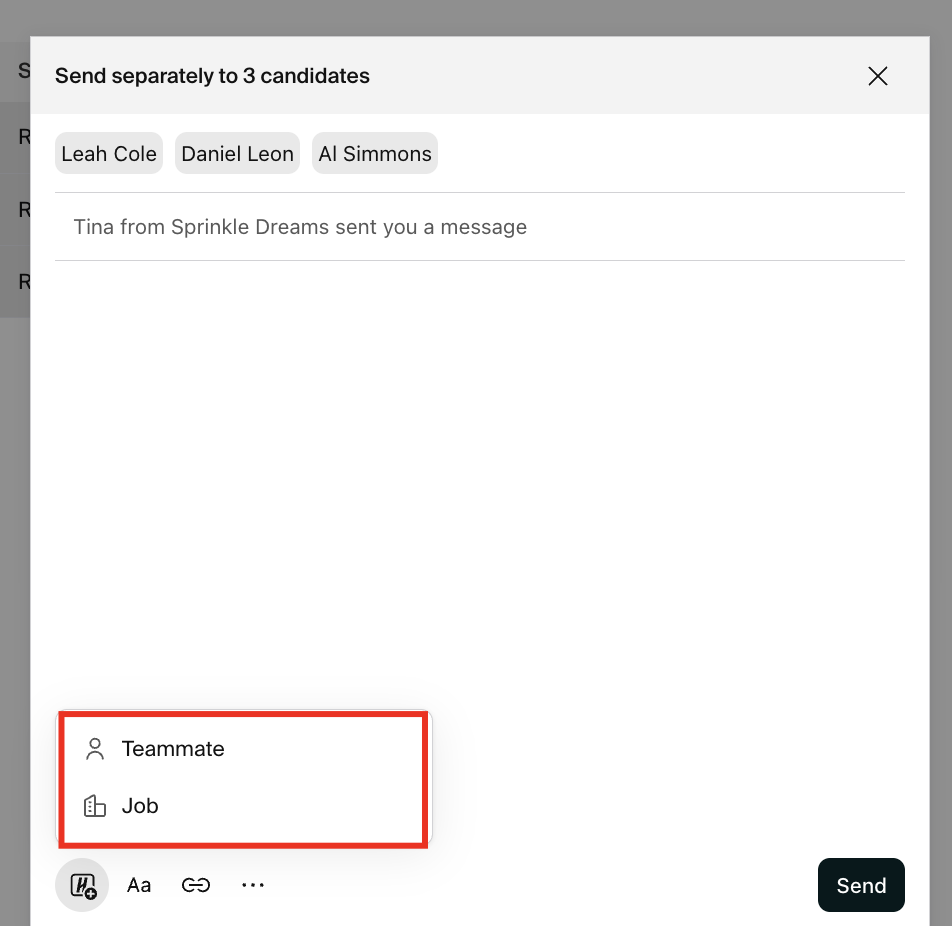Click empty toolbar space left of Send

point(540,885)
